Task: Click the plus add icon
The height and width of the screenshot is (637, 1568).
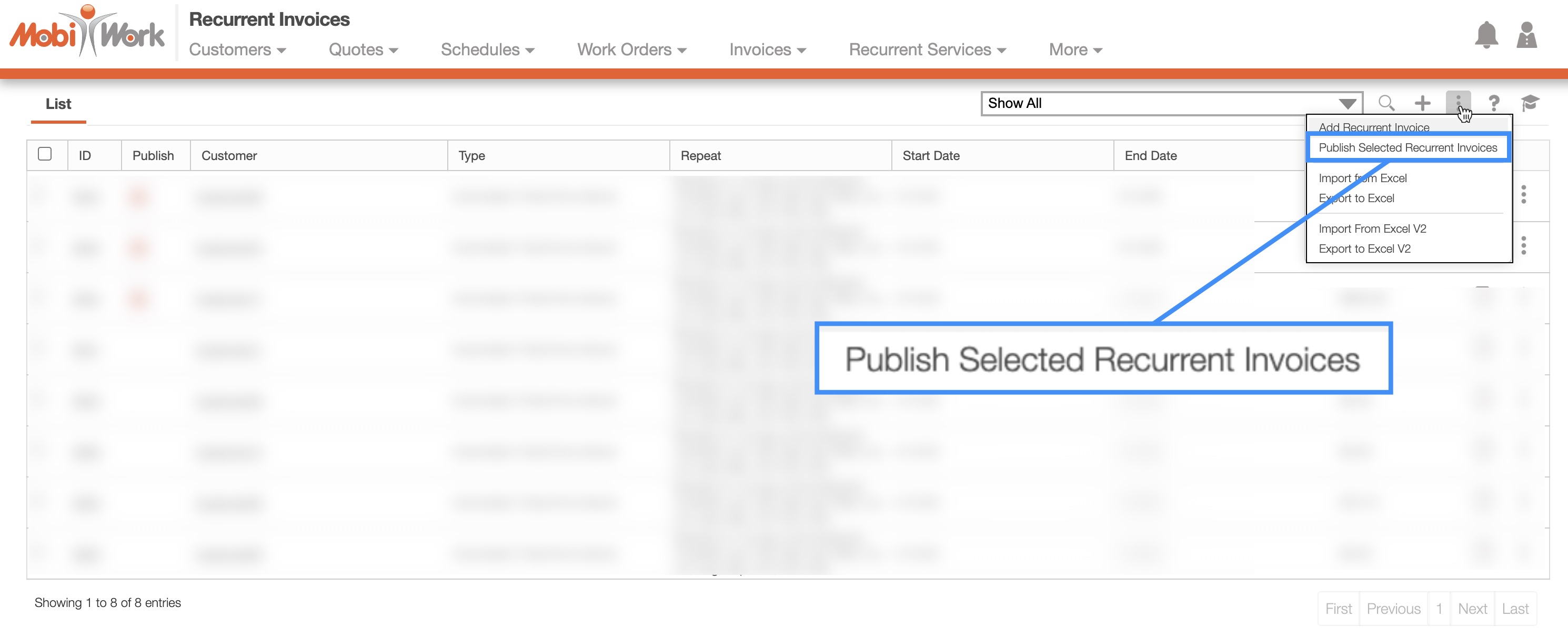Action: (x=1422, y=103)
